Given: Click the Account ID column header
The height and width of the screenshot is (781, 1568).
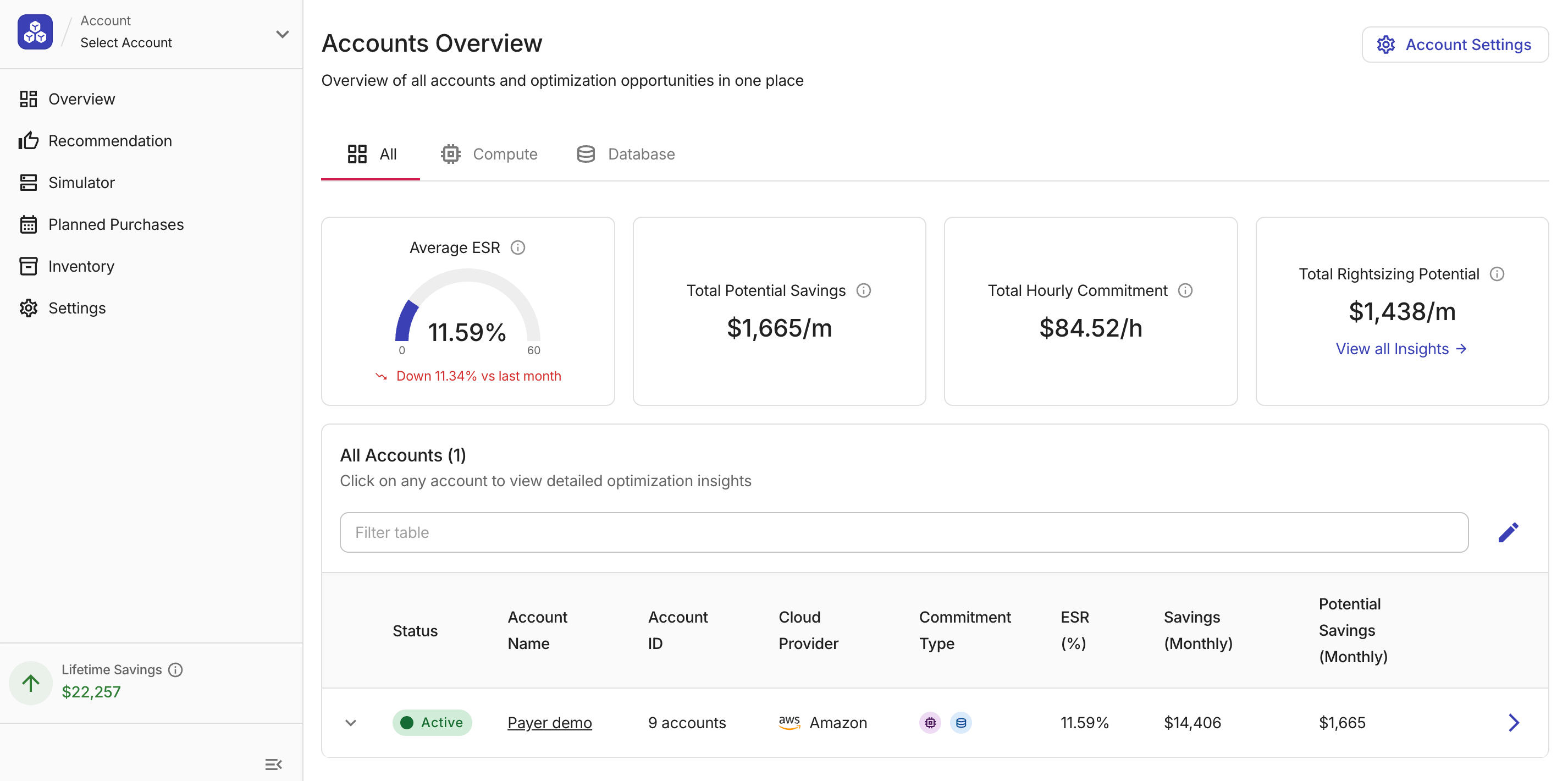Looking at the screenshot, I should (x=677, y=630).
